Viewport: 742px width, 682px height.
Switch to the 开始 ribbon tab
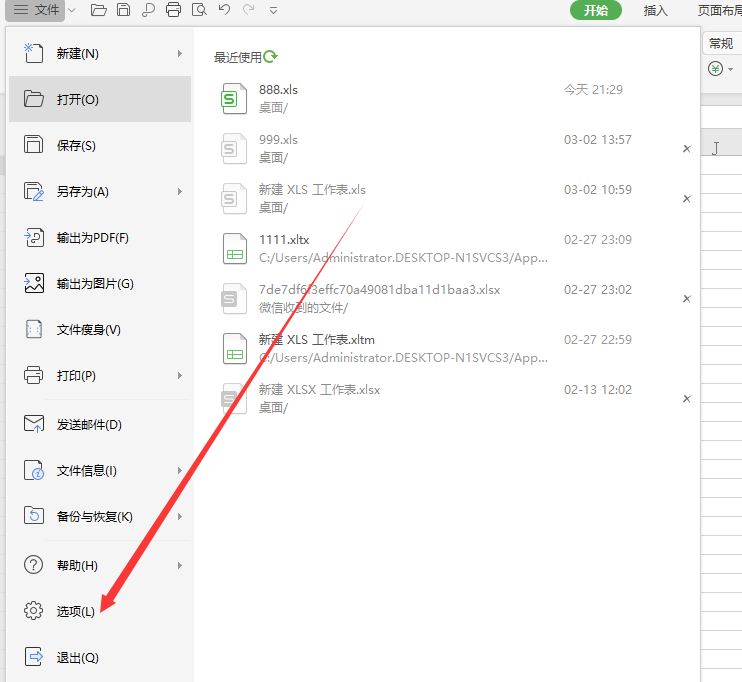595,10
